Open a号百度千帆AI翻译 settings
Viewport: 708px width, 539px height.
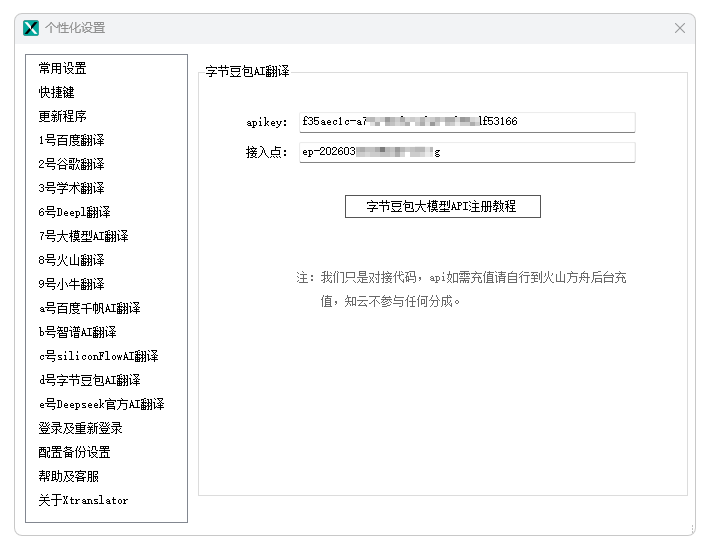[89, 308]
